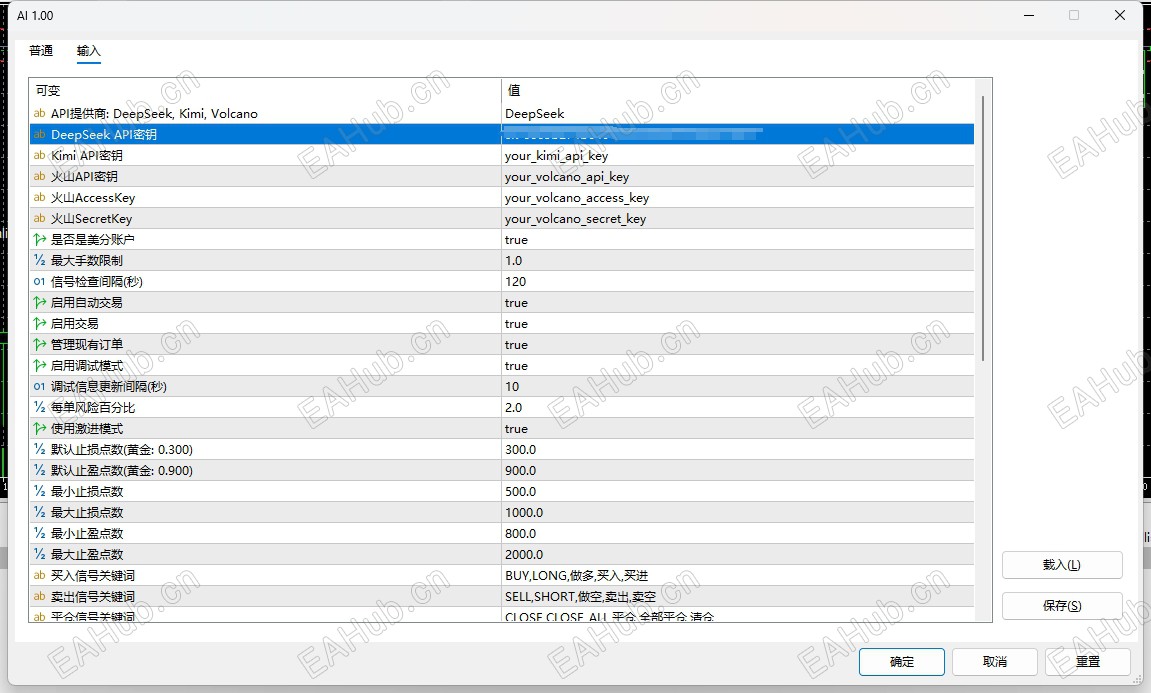Click the integer icon beside 信号检查间隔(秒)
Image resolution: width=1151 pixels, height=693 pixels.
(40, 281)
